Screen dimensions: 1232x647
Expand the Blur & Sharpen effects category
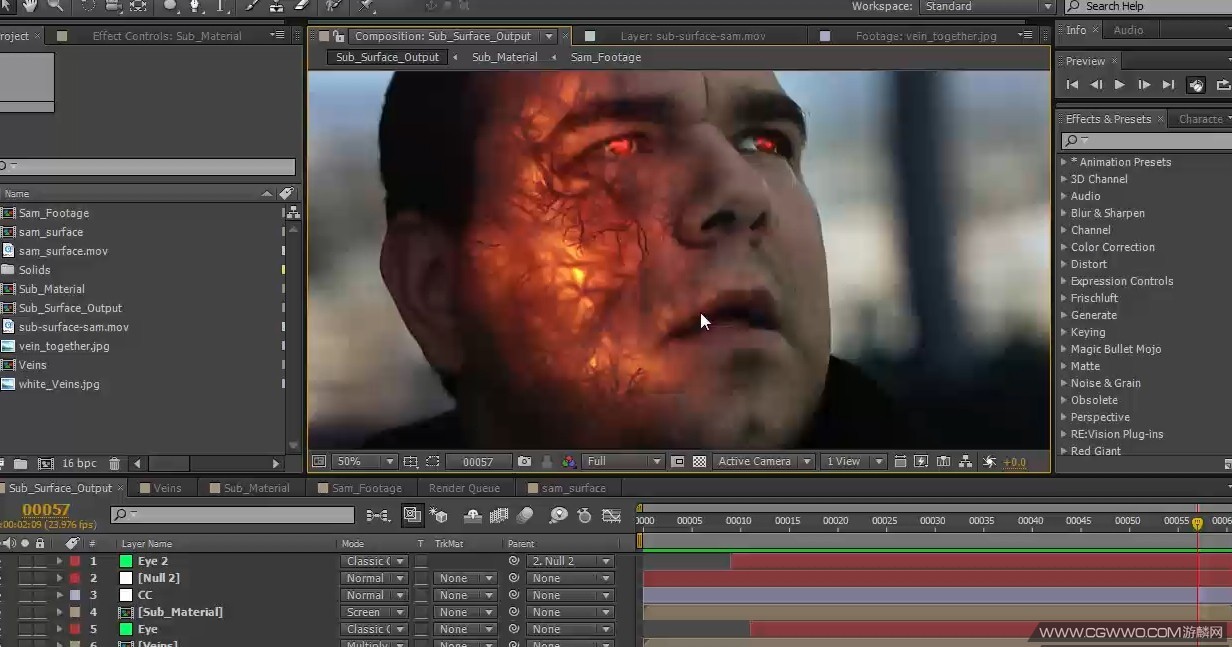pyautogui.click(x=1064, y=213)
